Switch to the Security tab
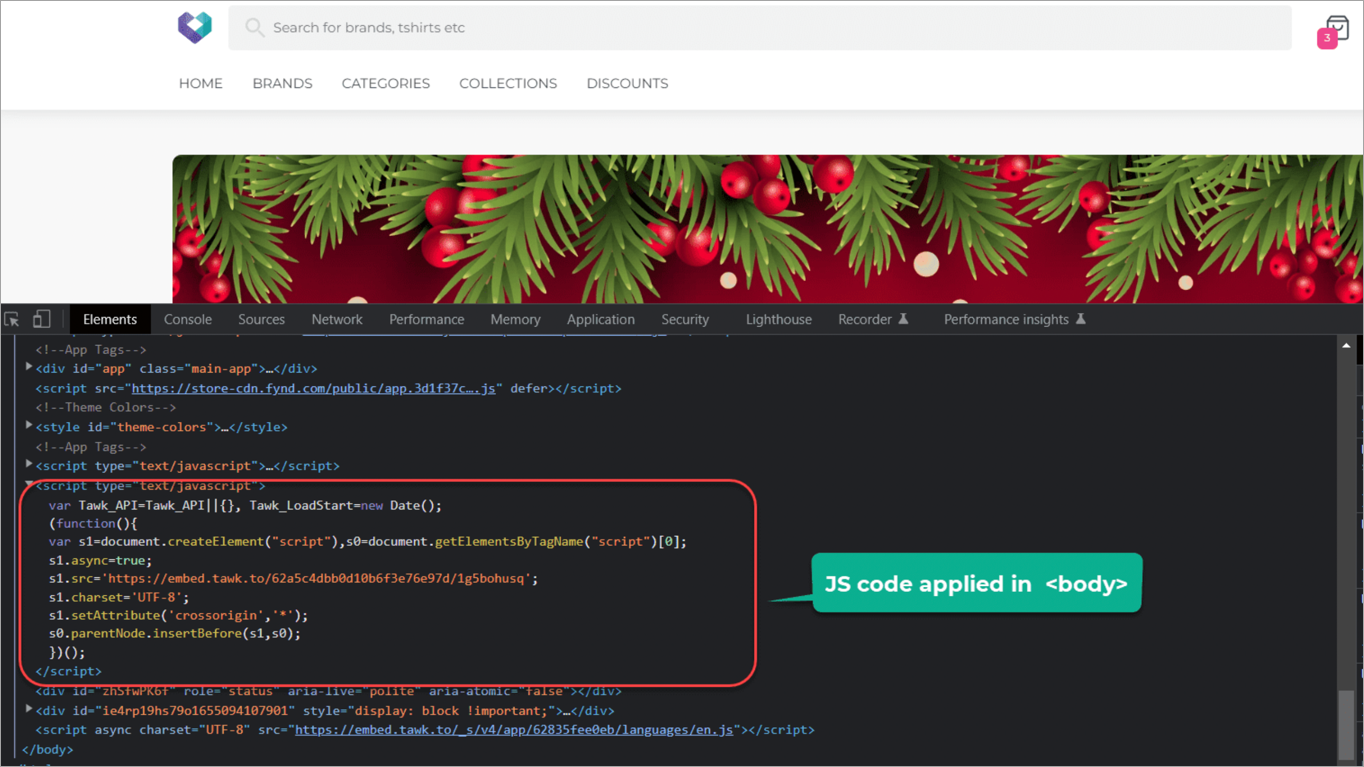Viewport: 1364px width, 767px height. point(685,319)
